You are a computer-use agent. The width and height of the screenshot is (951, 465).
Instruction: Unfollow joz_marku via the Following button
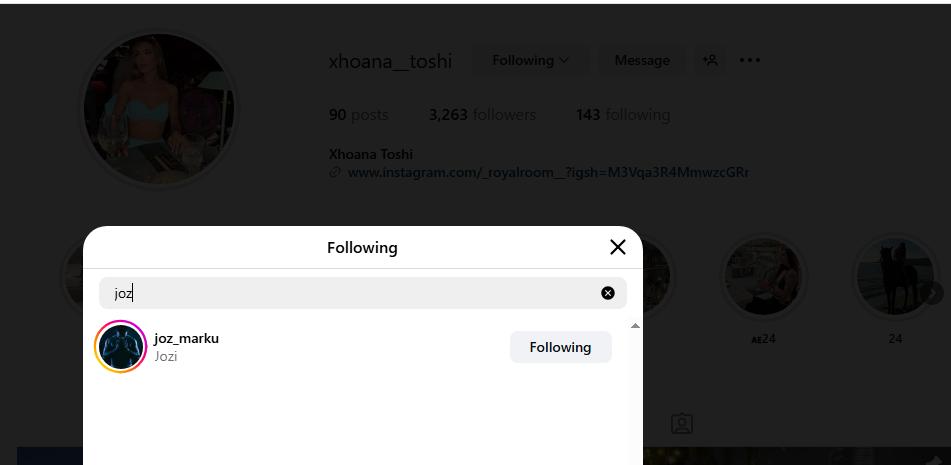(x=560, y=347)
